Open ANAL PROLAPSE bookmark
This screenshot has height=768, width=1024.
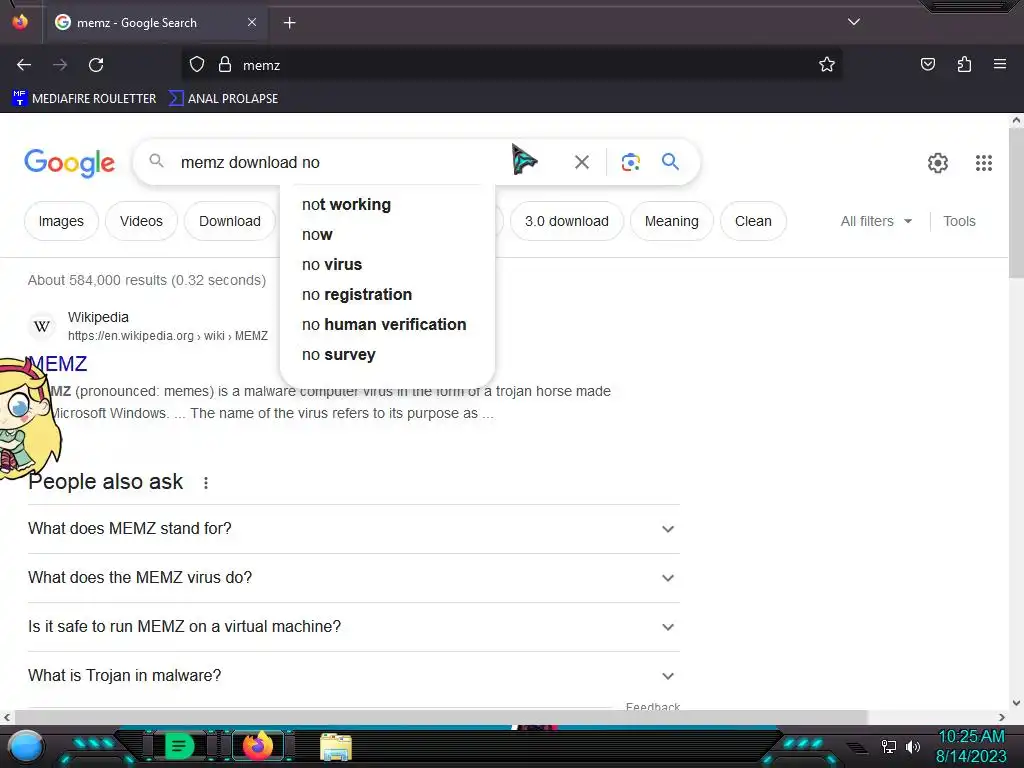[x=223, y=99]
